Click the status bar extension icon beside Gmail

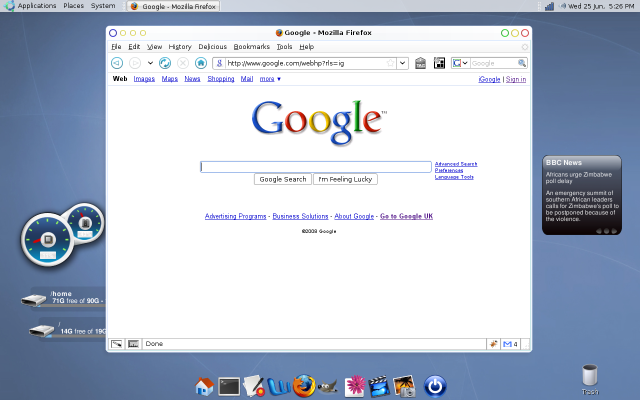click(493, 344)
